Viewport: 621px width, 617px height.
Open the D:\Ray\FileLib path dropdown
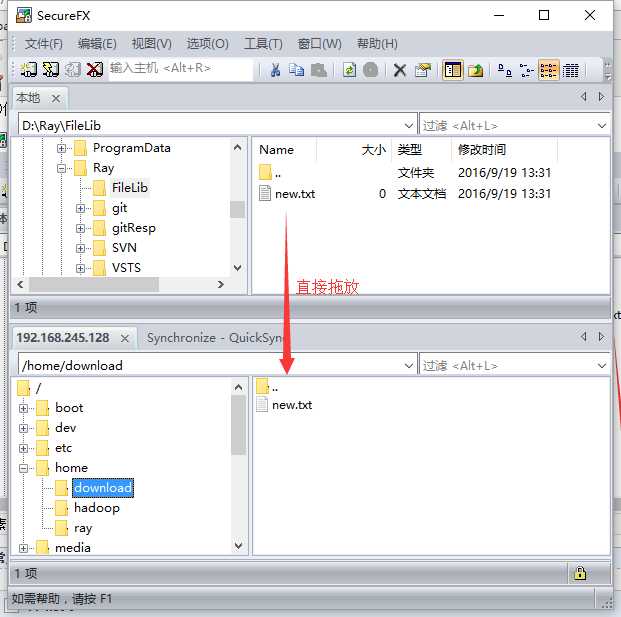(409, 126)
